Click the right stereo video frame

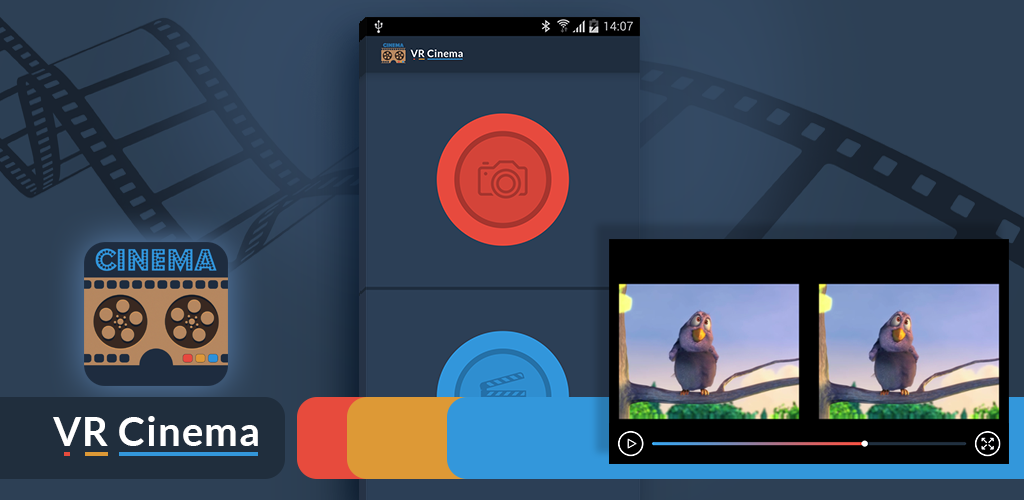pyautogui.click(x=909, y=351)
